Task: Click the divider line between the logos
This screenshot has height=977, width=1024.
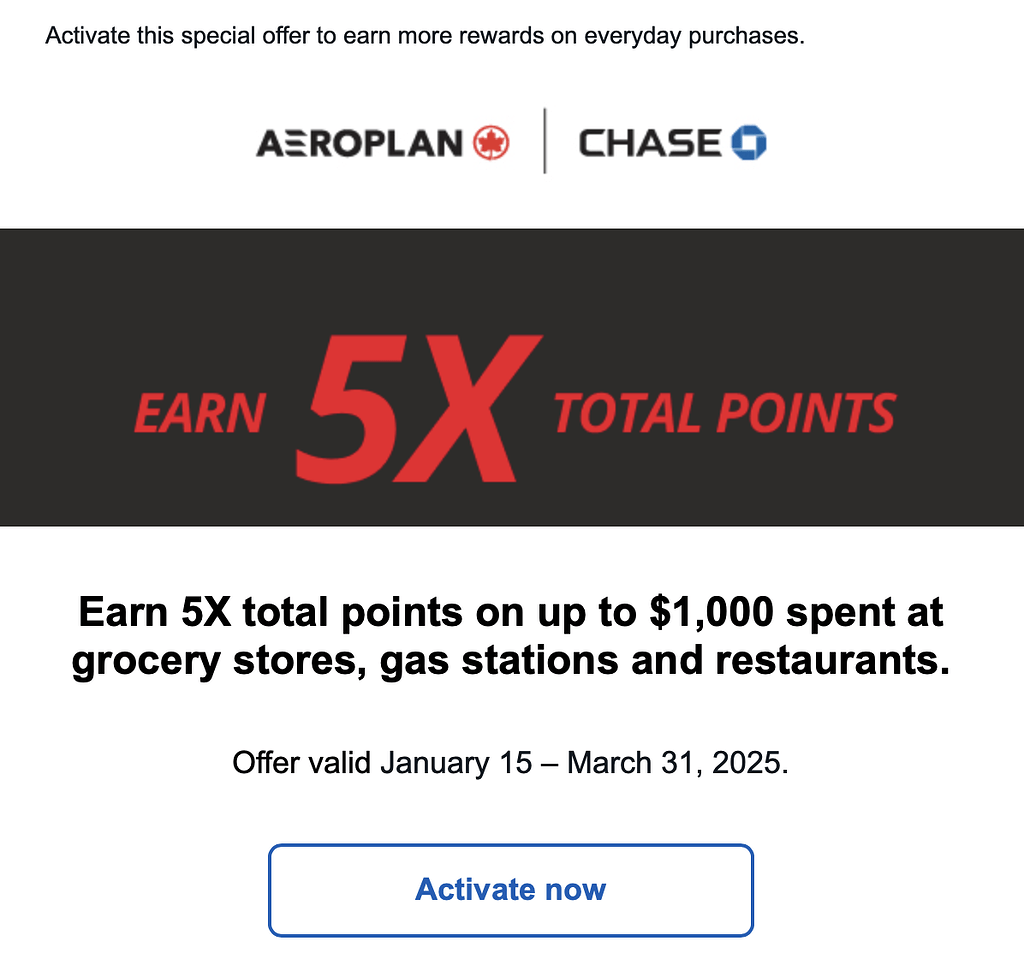Action: click(x=545, y=141)
